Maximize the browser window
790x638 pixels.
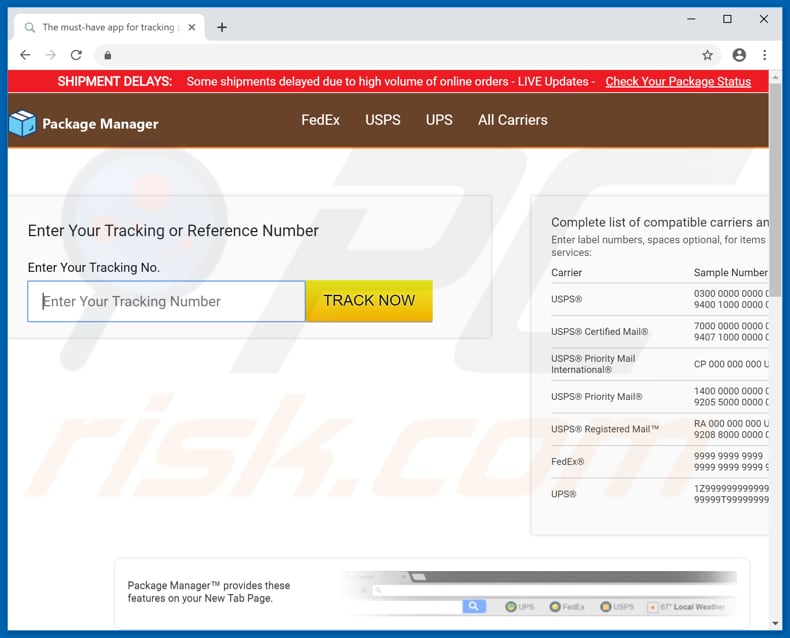727,19
